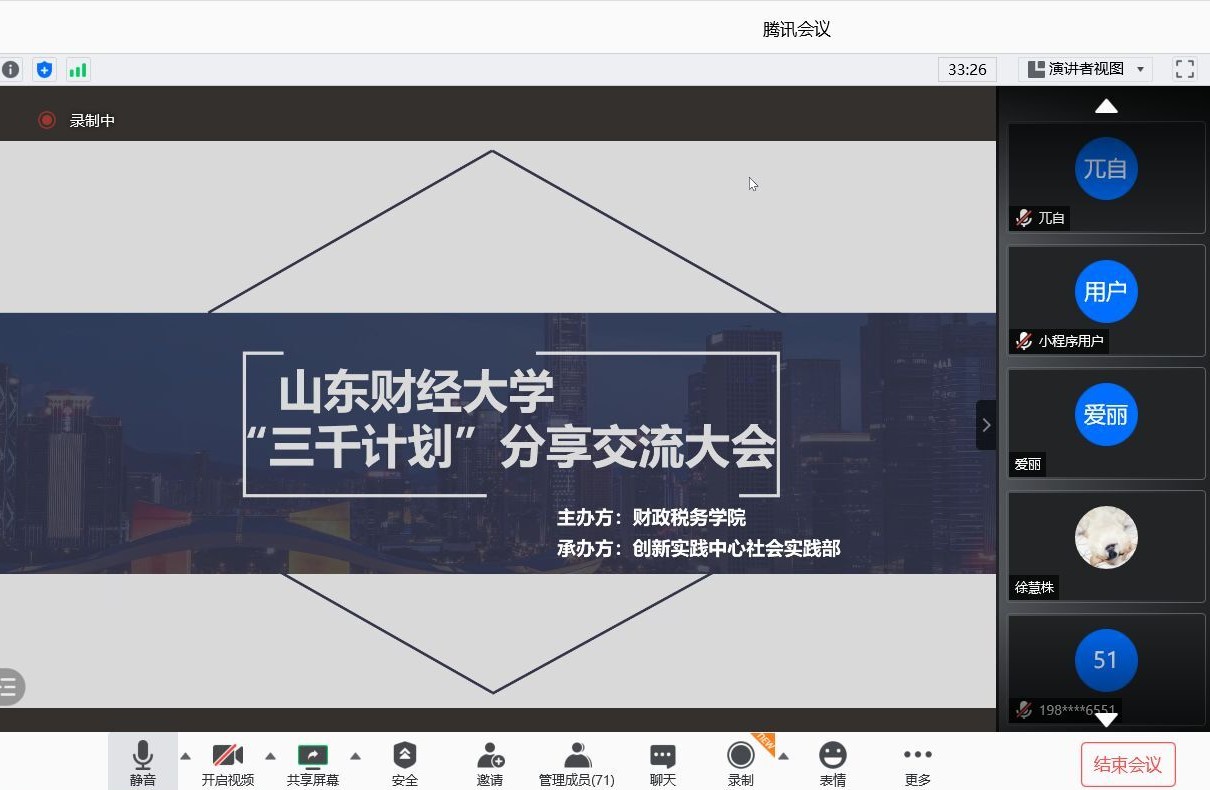The image size is (1210, 790).
Task: Turn on video camera
Action: 228,764
